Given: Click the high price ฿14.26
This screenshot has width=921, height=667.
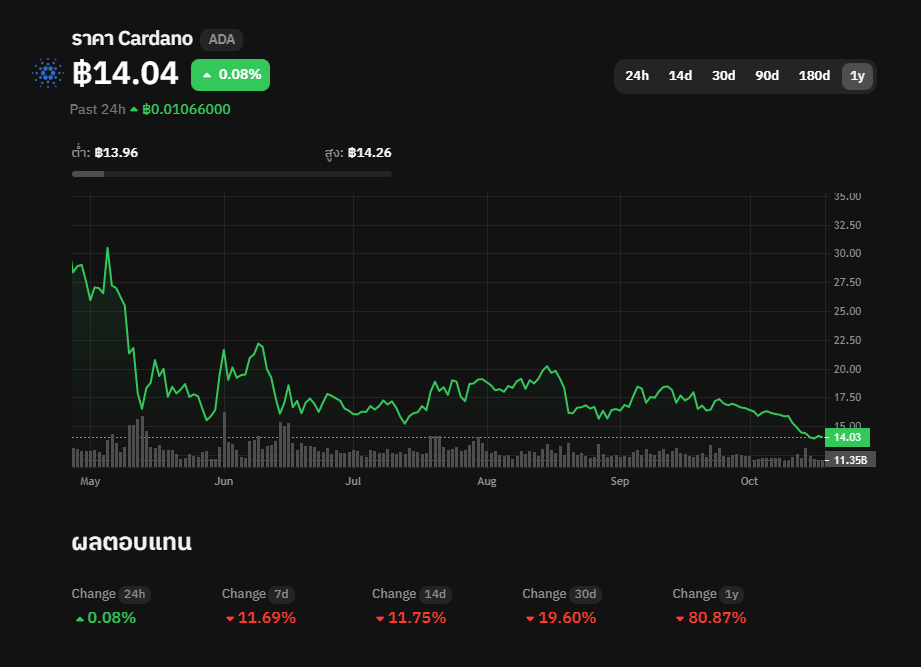Looking at the screenshot, I should point(369,153).
